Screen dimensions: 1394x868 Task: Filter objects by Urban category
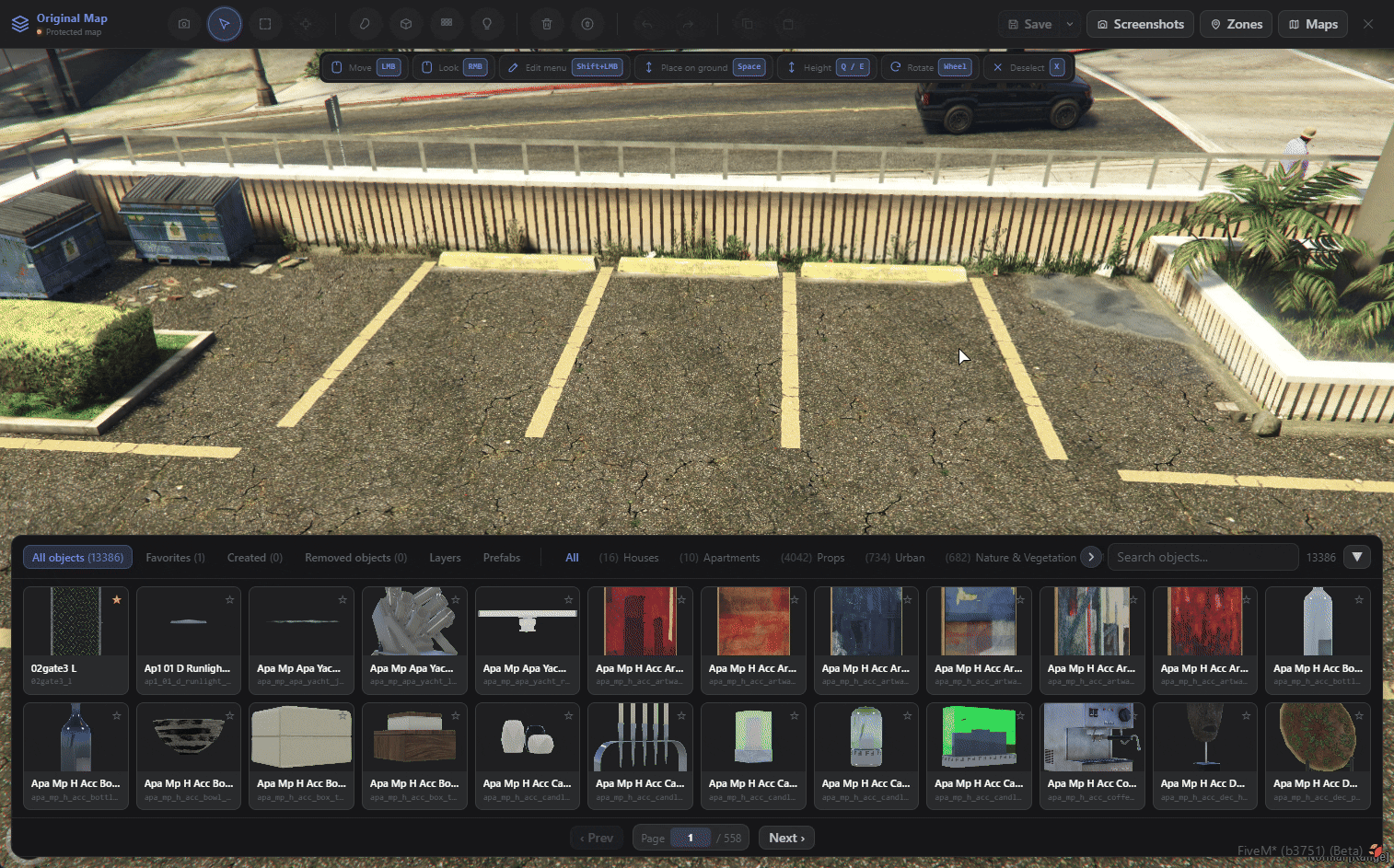pos(895,558)
